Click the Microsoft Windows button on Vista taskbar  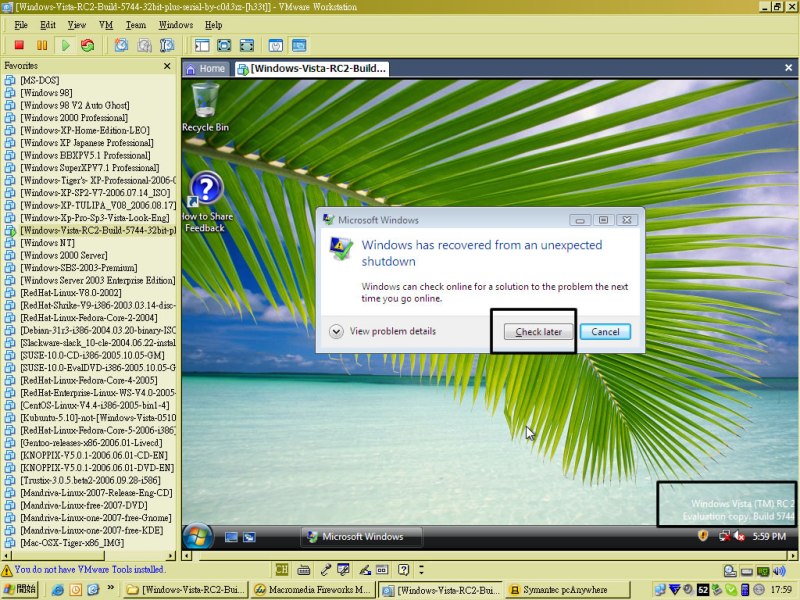pos(362,537)
